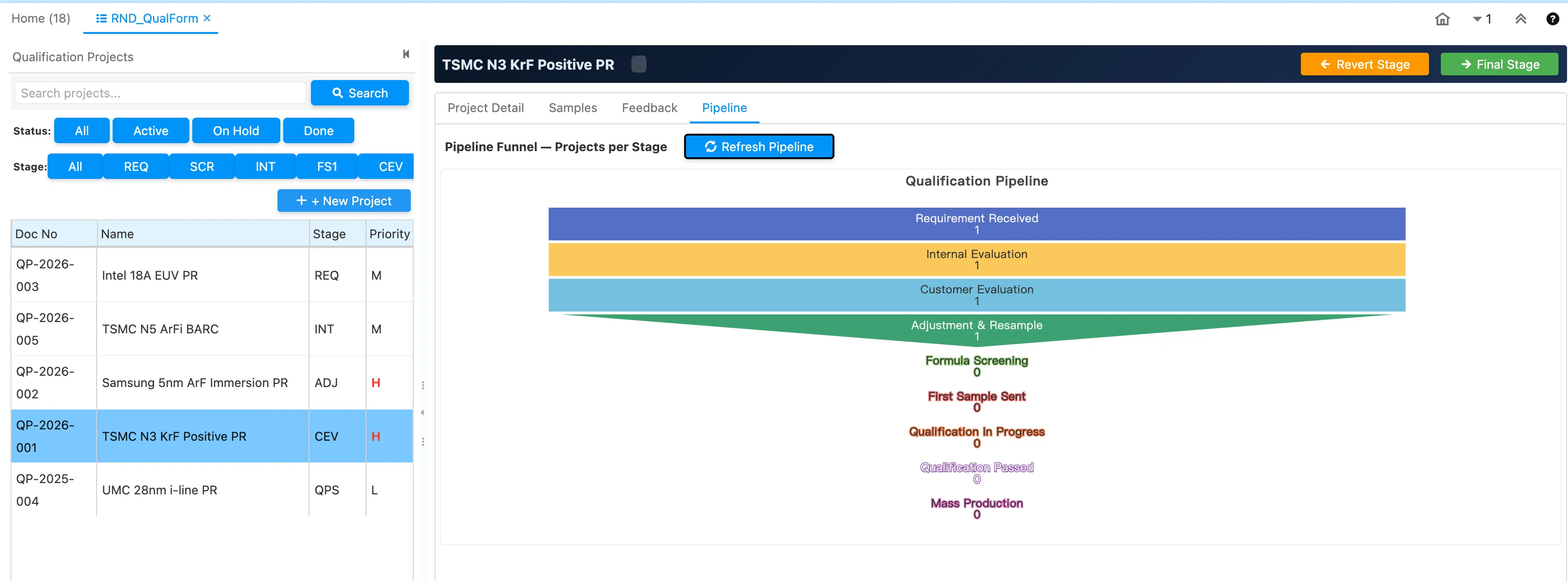The height and width of the screenshot is (581, 1568).
Task: Filter stage by SCR
Action: click(202, 167)
